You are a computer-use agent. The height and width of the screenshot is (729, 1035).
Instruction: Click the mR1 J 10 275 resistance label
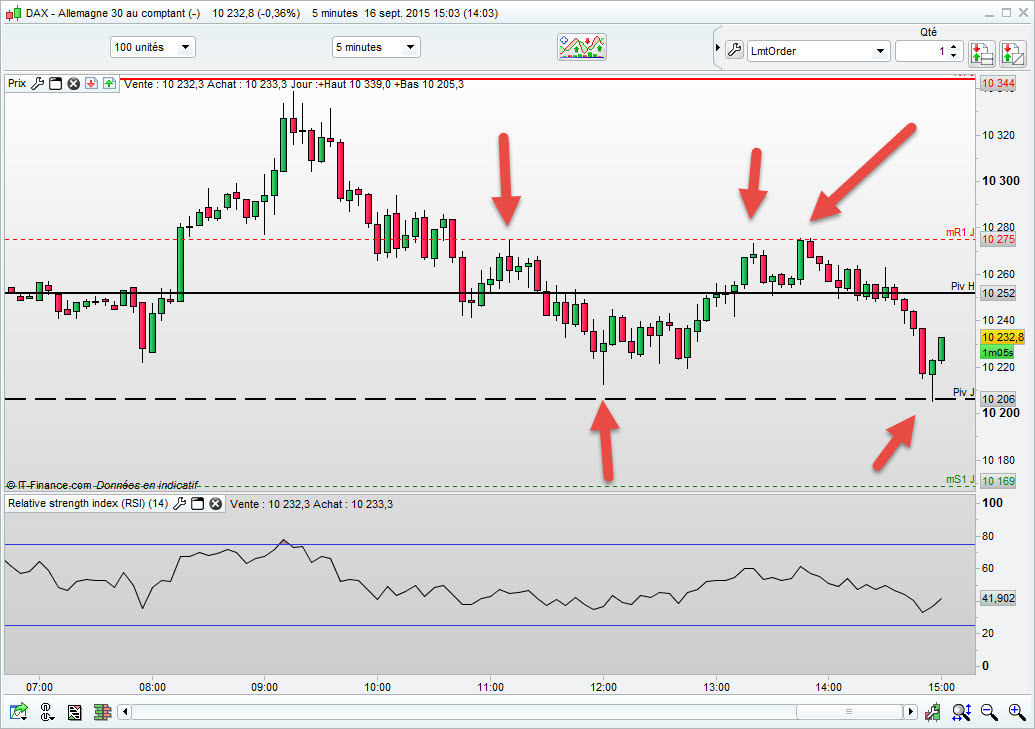pyautogui.click(x=998, y=239)
